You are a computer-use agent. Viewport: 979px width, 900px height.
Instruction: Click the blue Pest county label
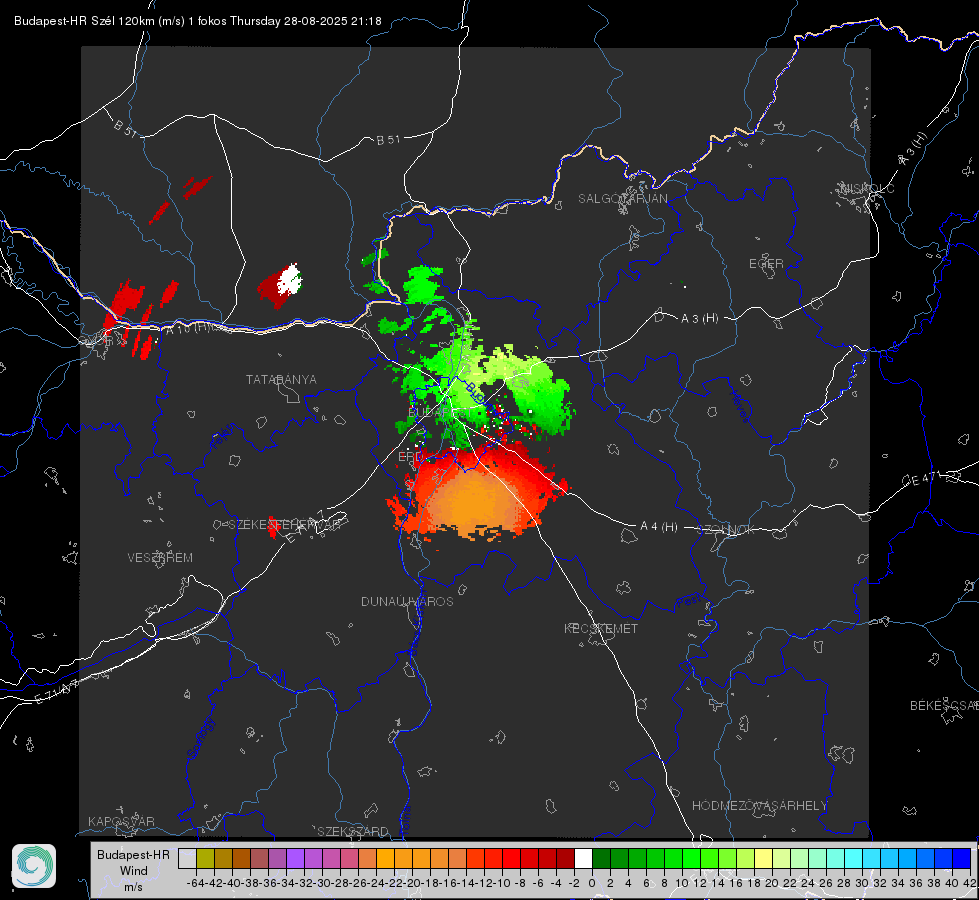coord(688,601)
